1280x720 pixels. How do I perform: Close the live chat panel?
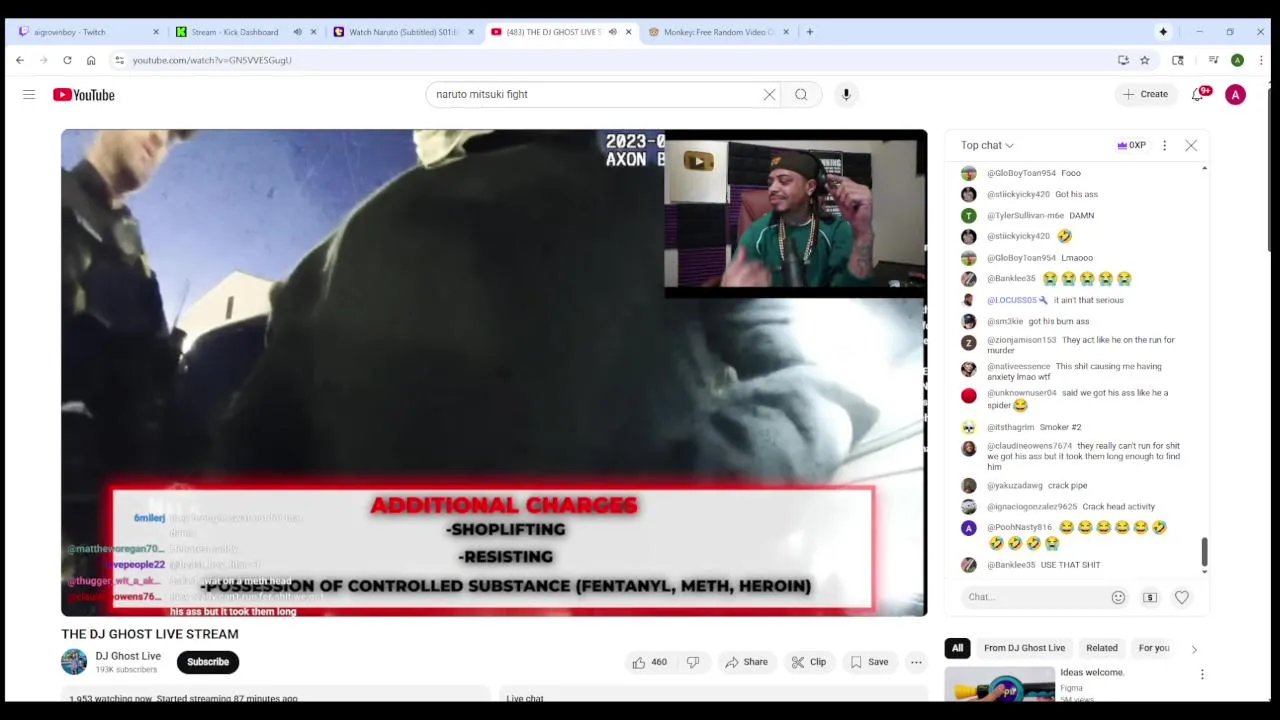click(1191, 145)
